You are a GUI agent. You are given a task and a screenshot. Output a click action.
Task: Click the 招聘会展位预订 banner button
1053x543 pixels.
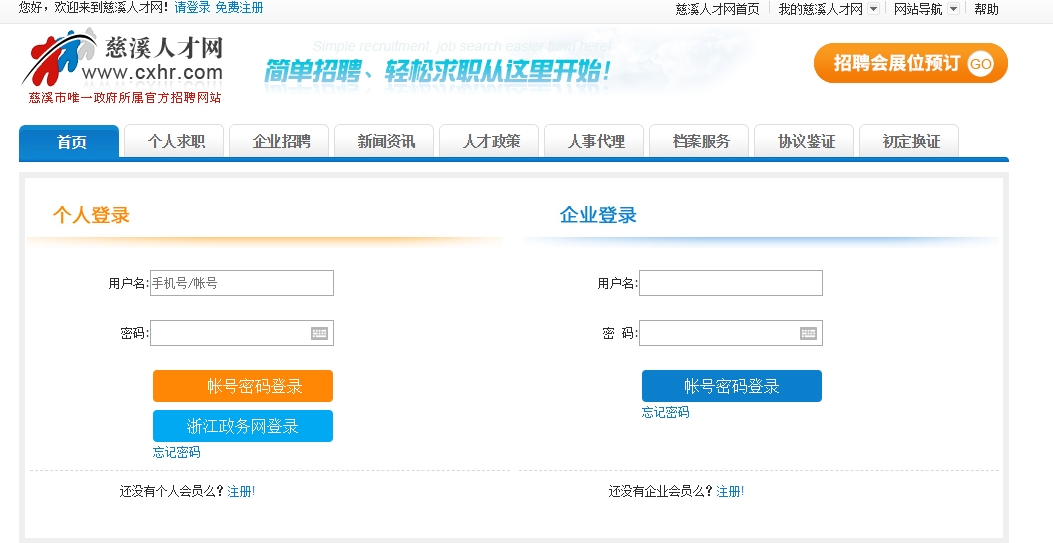point(911,63)
